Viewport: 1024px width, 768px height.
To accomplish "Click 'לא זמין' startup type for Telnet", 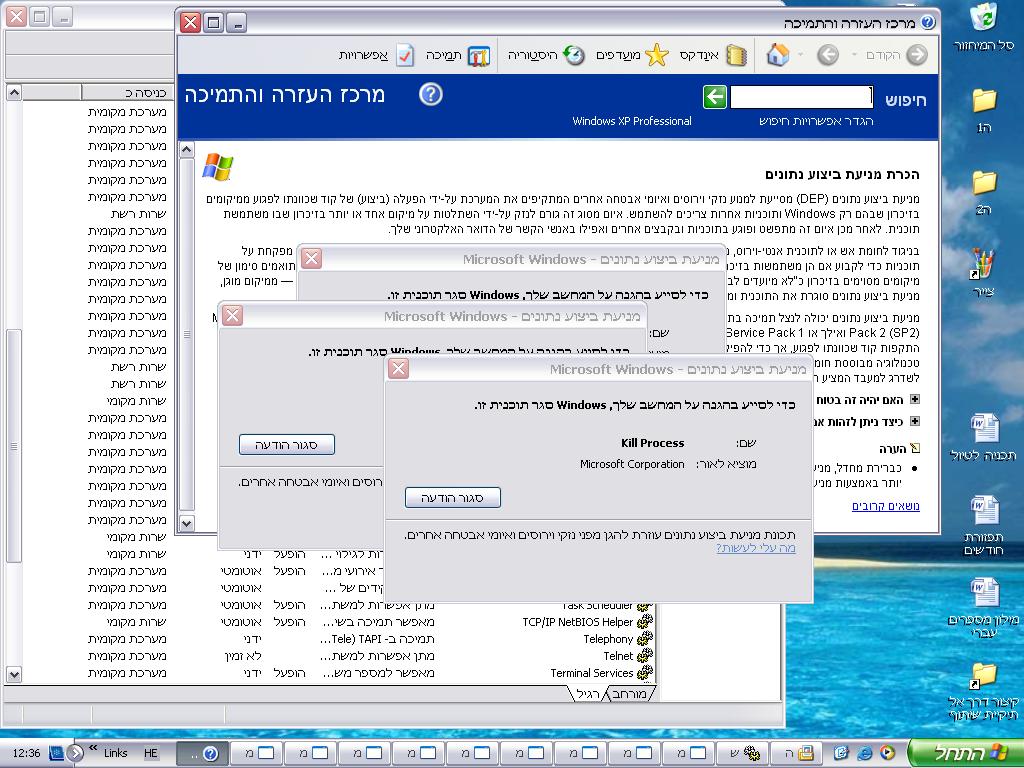I will click(x=243, y=656).
